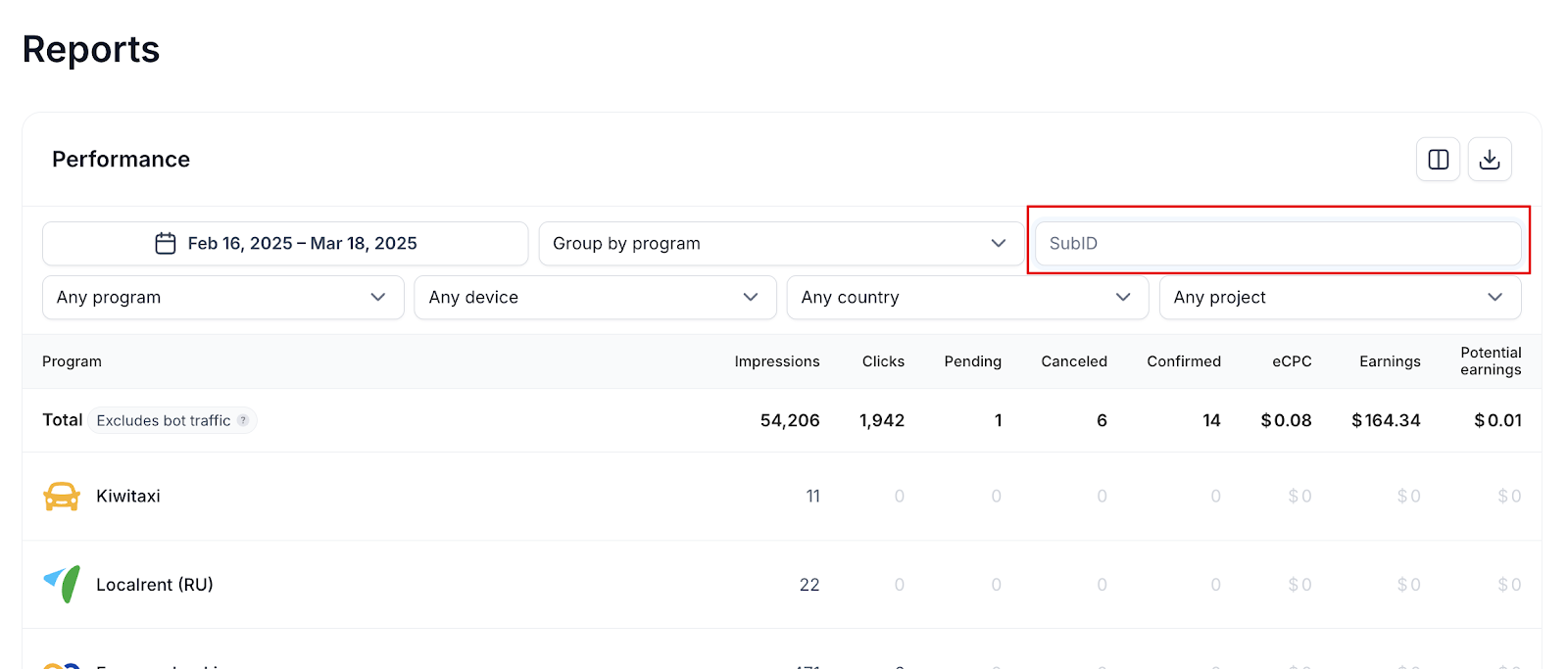Image resolution: width=1568 pixels, height=669 pixels.
Task: Download the performance report
Action: pyautogui.click(x=1490, y=160)
